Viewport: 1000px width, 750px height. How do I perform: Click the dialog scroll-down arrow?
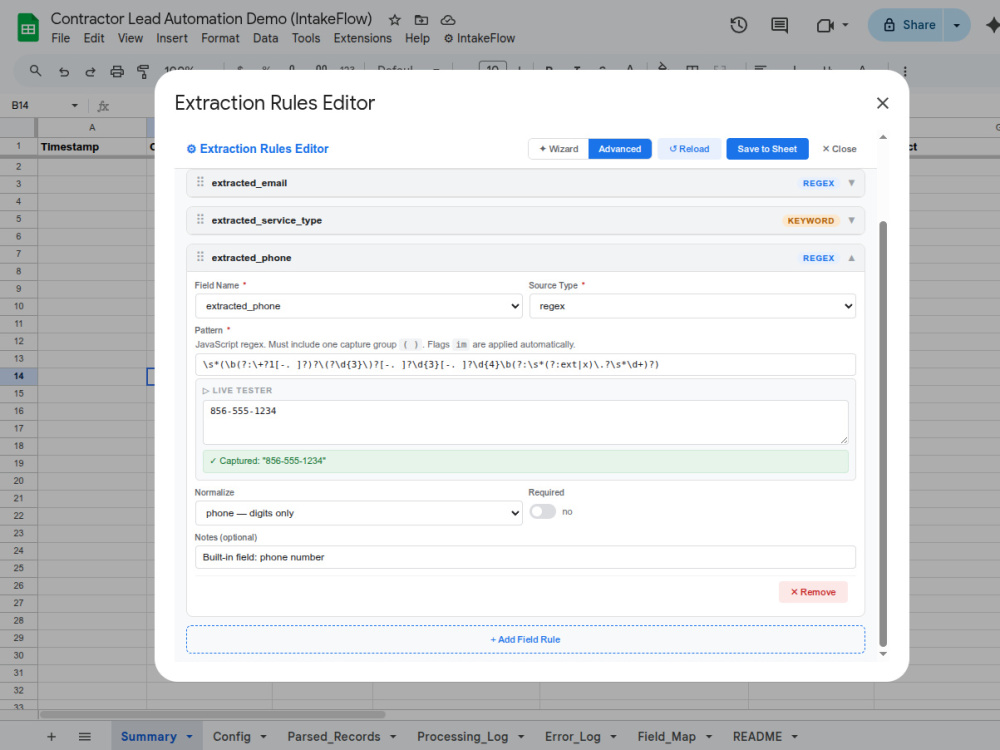(x=883, y=654)
